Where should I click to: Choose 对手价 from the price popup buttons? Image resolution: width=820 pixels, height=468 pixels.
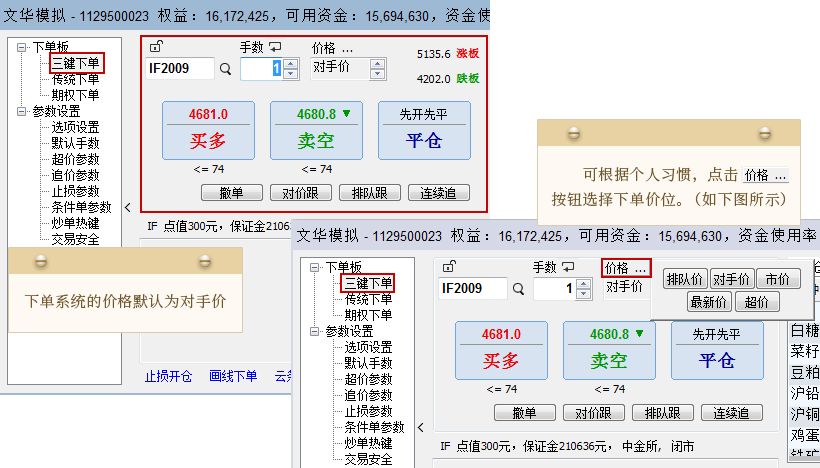click(x=731, y=279)
